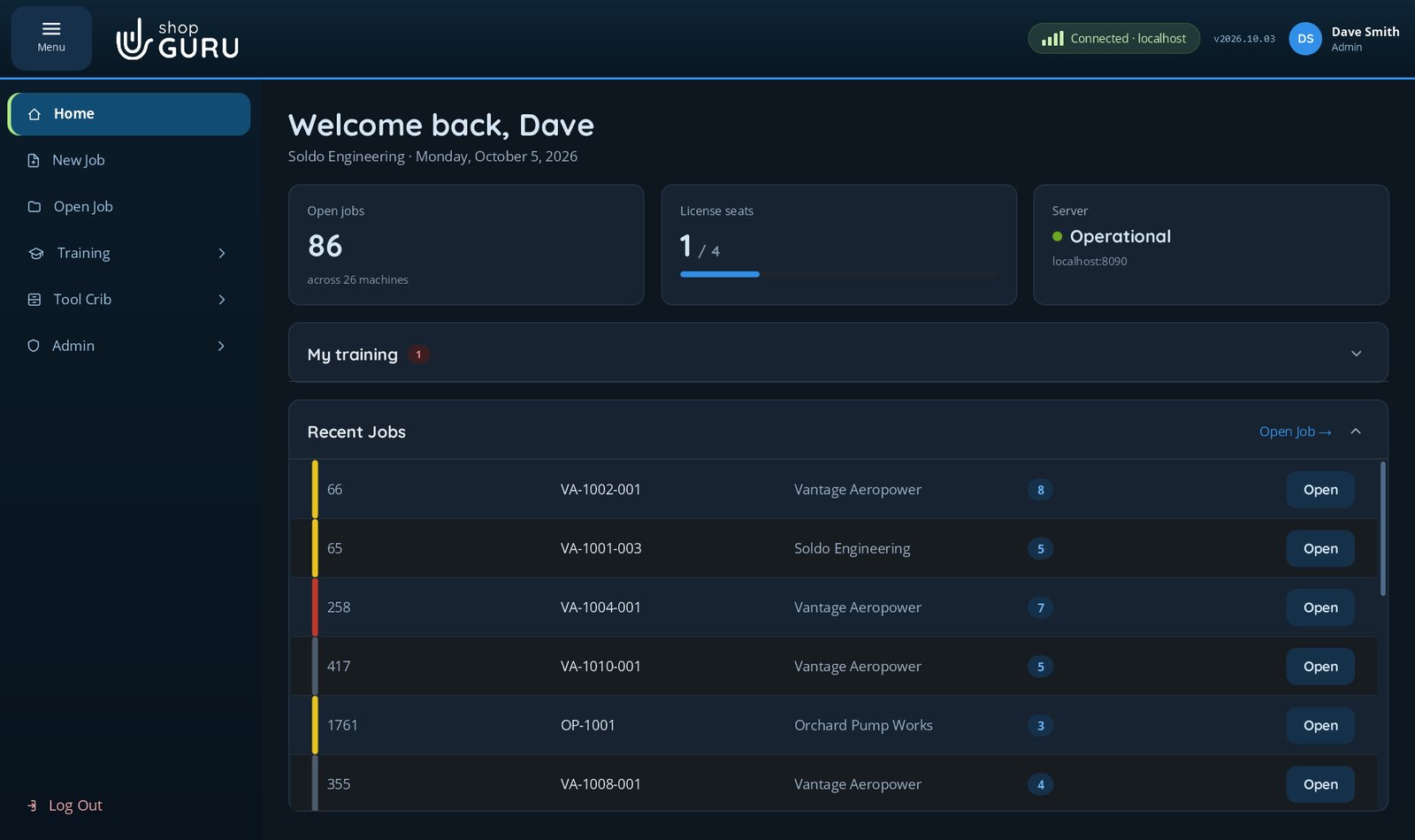Click the Server Operational card
1415x840 pixels.
pyautogui.click(x=1211, y=245)
